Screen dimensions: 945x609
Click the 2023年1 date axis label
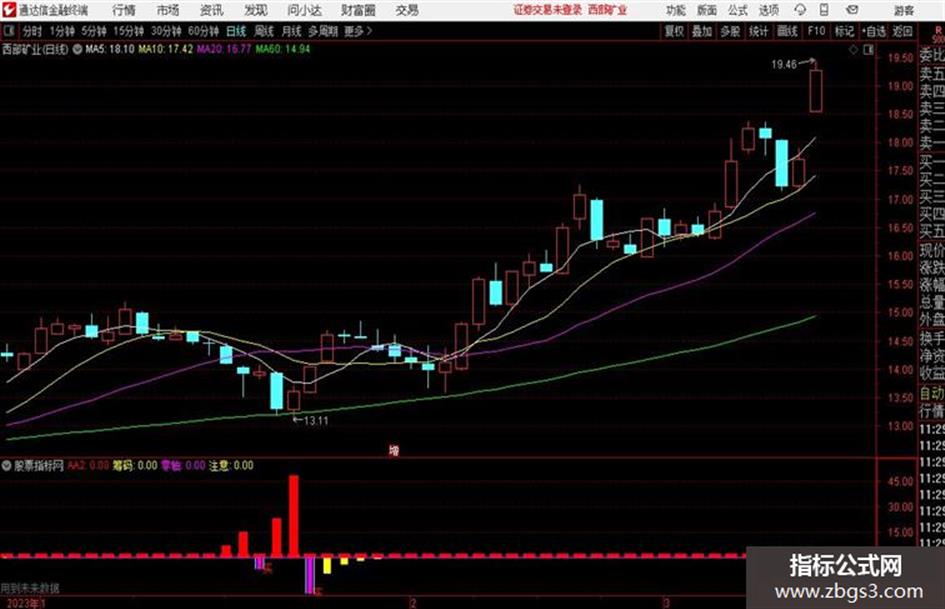point(25,602)
